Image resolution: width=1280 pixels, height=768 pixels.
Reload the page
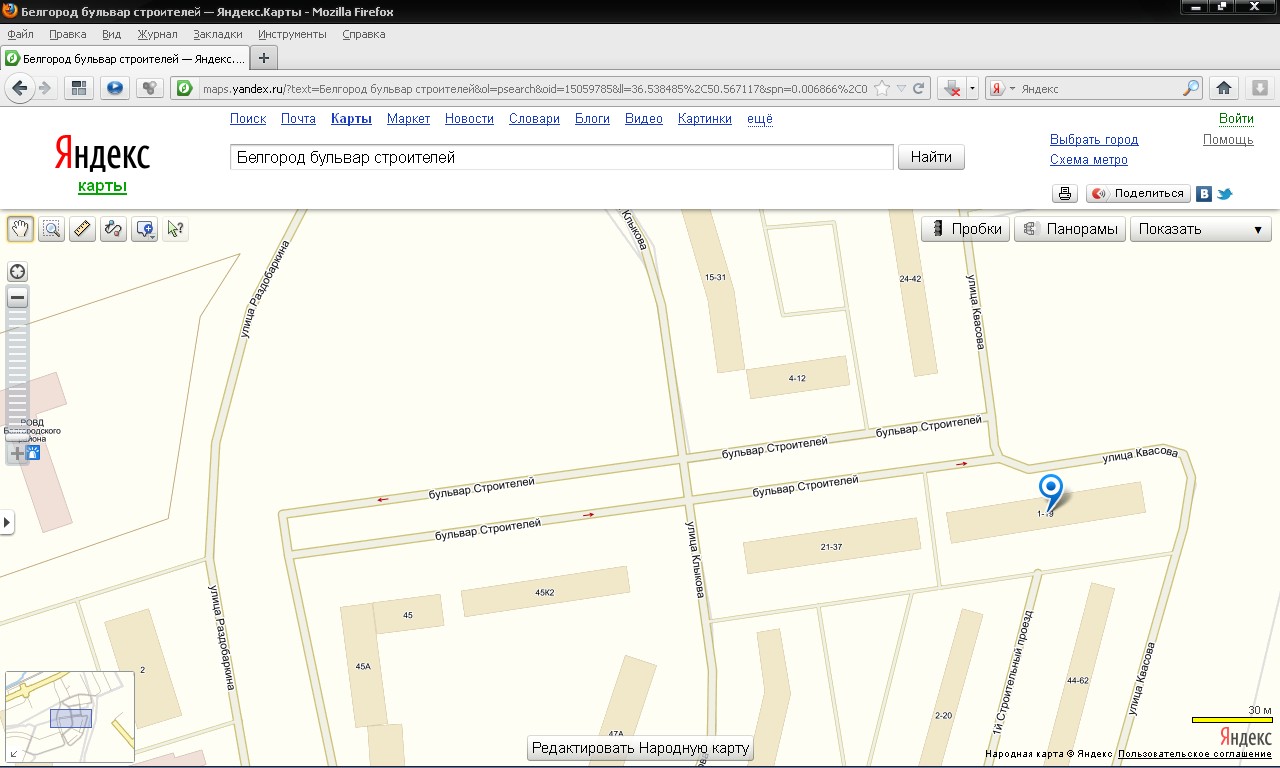(918, 88)
